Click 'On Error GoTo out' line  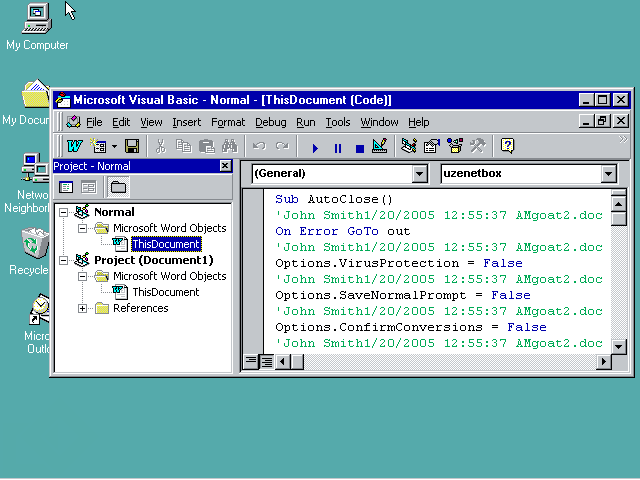(342, 231)
